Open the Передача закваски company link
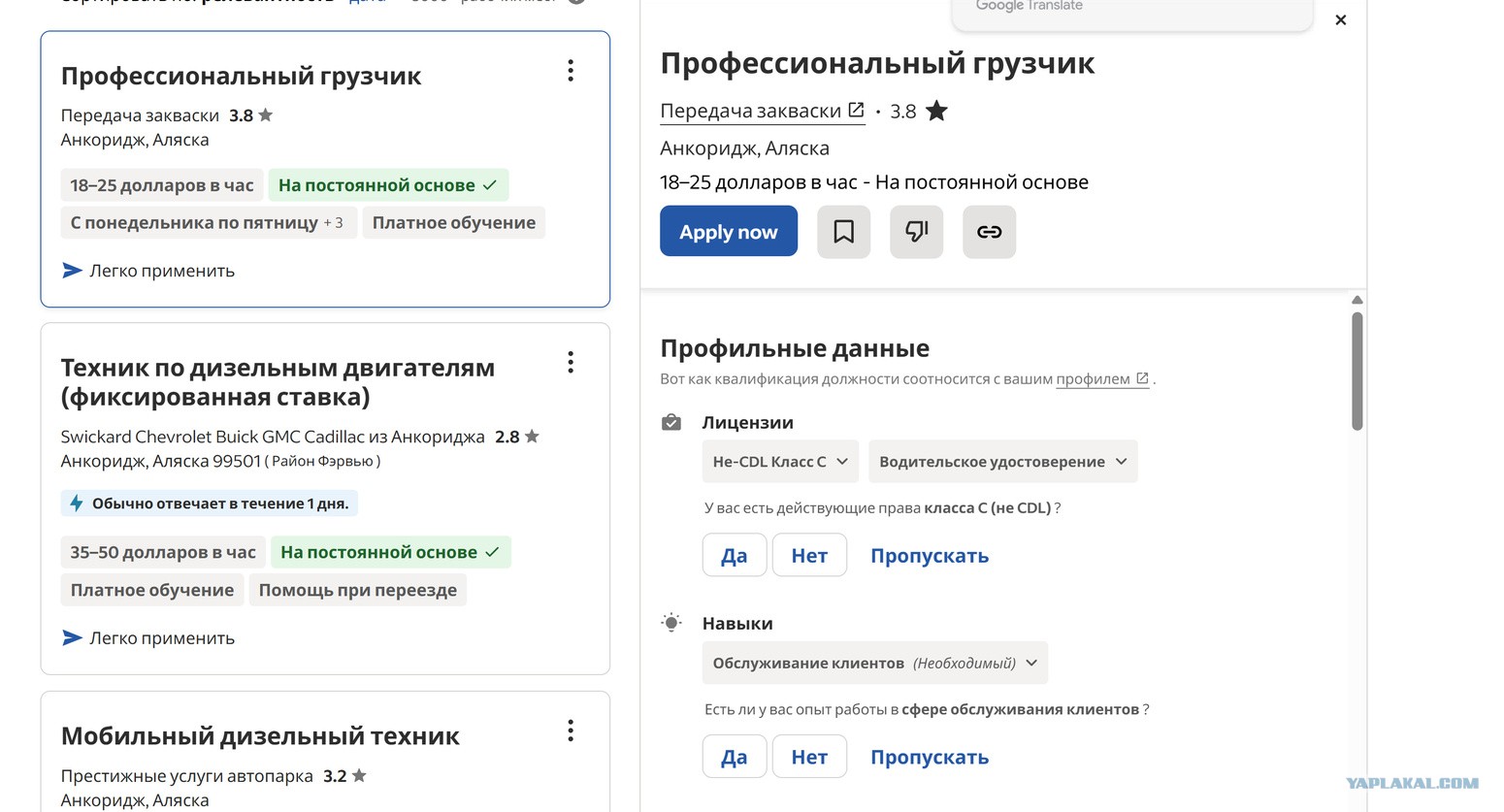The height and width of the screenshot is (812, 1504). [x=762, y=112]
